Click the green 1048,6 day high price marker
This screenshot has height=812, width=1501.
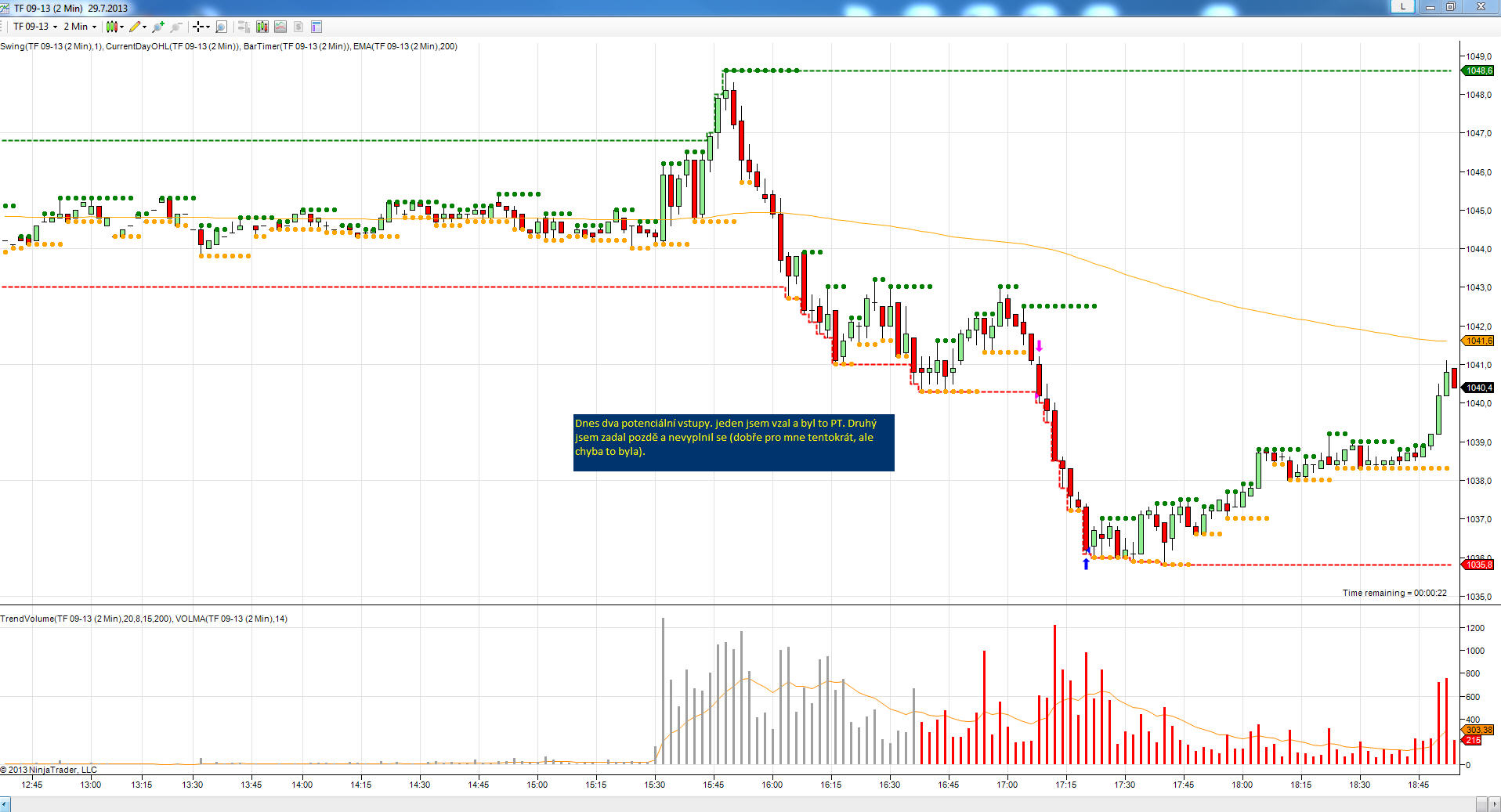[1478, 70]
